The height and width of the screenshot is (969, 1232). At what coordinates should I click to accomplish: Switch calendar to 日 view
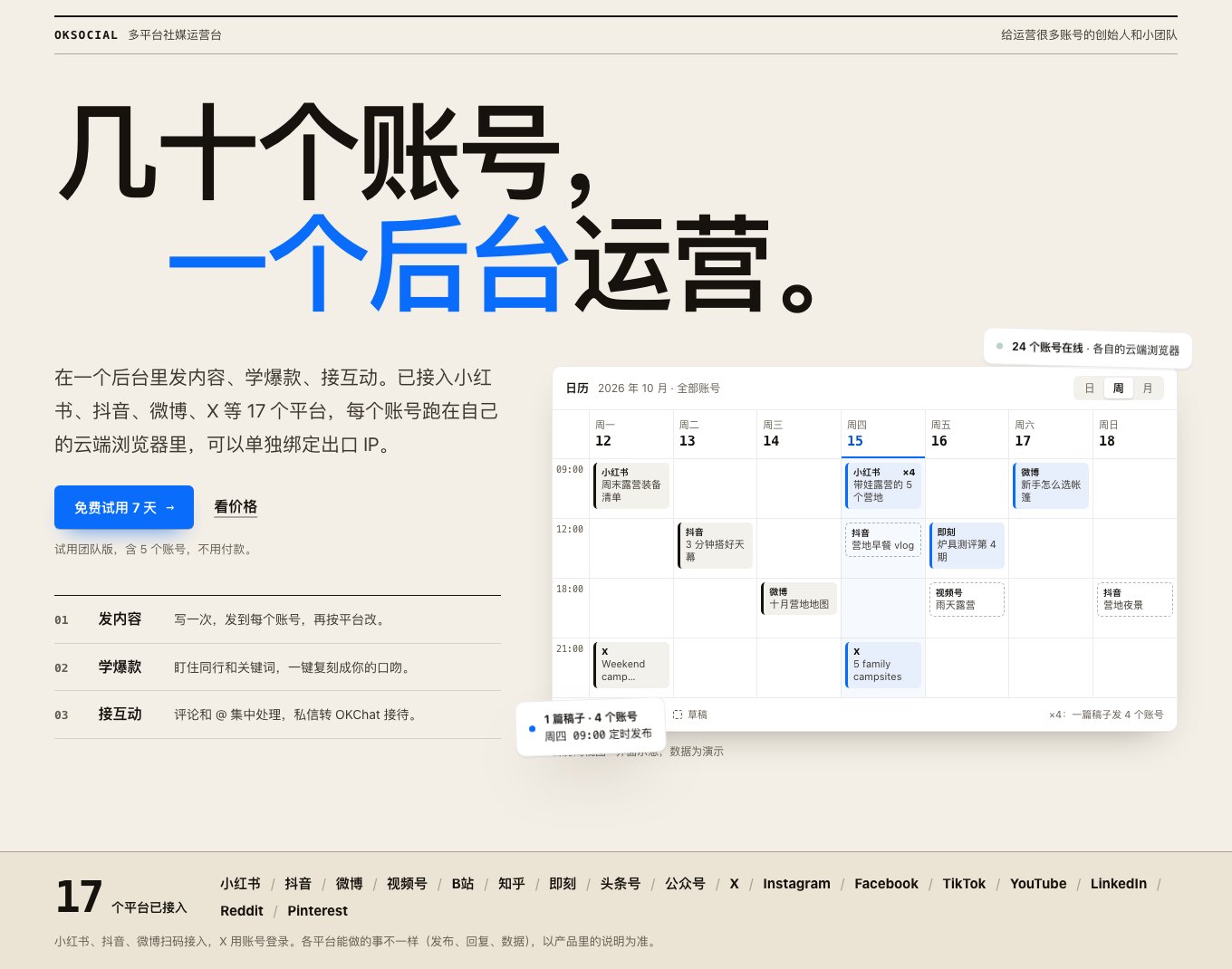point(1090,389)
